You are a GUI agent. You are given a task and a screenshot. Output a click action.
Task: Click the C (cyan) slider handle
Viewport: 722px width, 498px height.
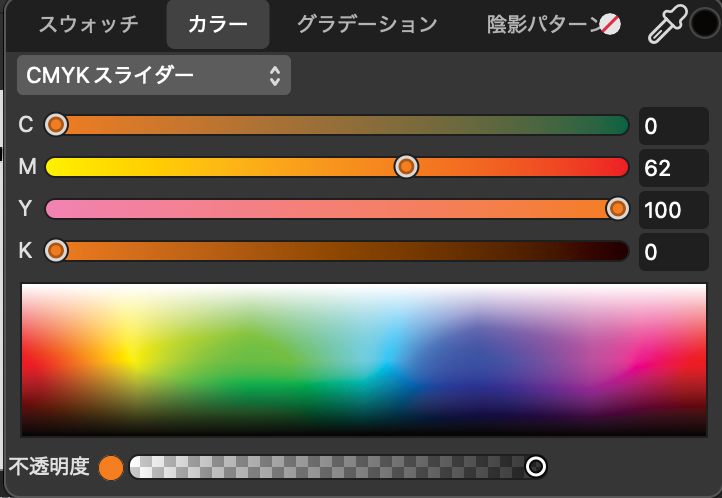click(57, 125)
